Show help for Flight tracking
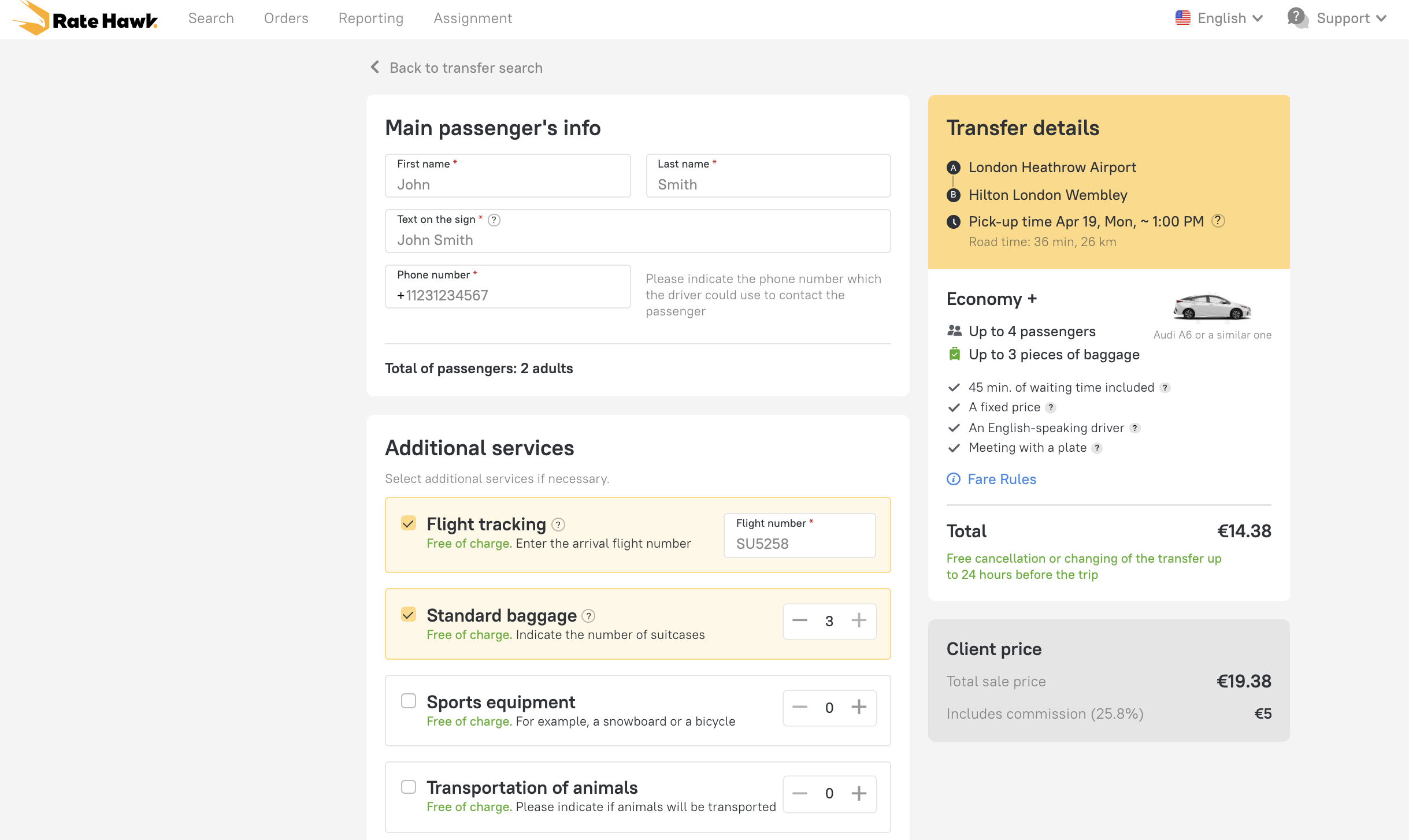The height and width of the screenshot is (840, 1409). tap(558, 525)
